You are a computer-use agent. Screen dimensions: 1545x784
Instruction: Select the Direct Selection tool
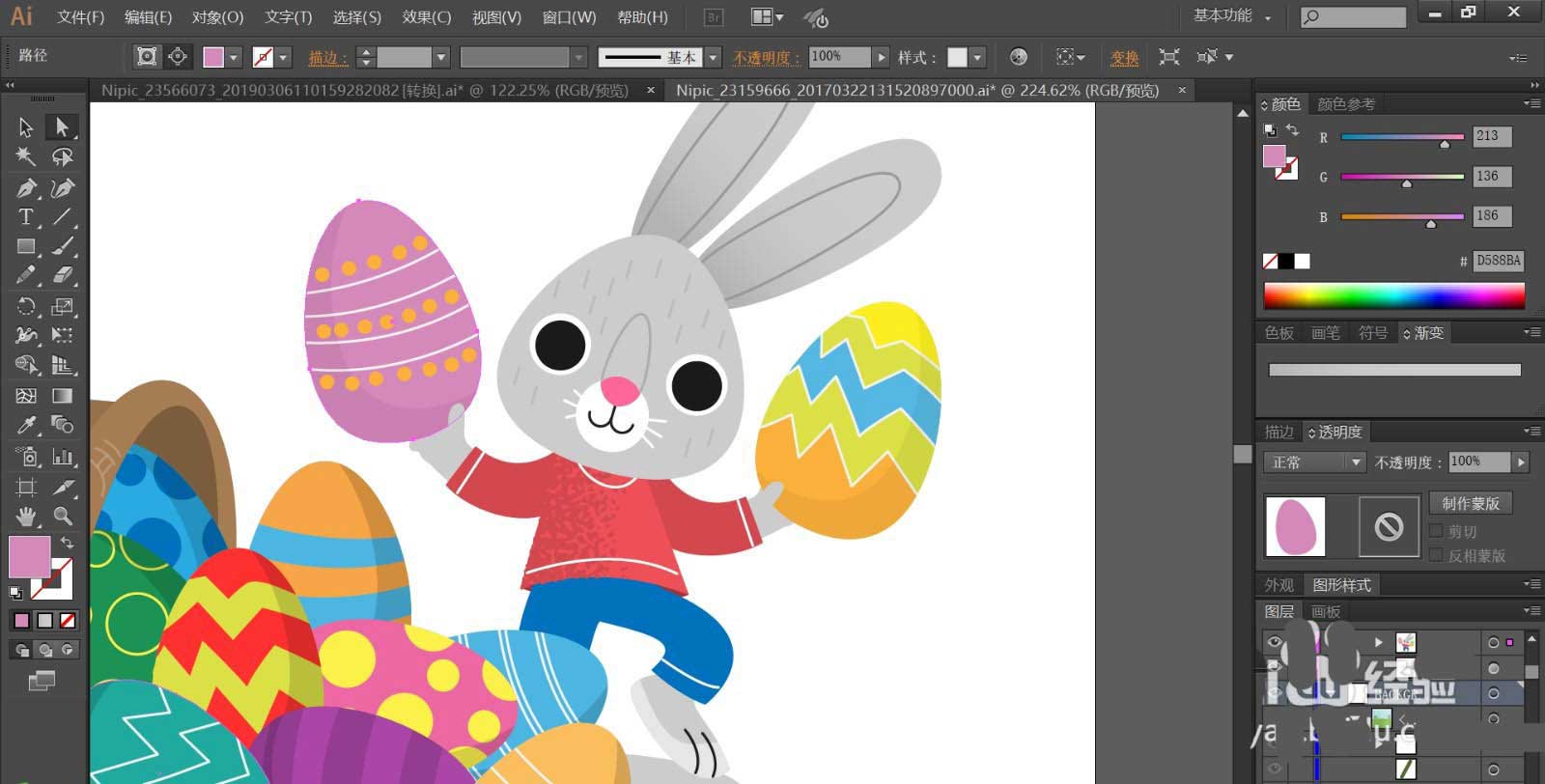point(62,126)
